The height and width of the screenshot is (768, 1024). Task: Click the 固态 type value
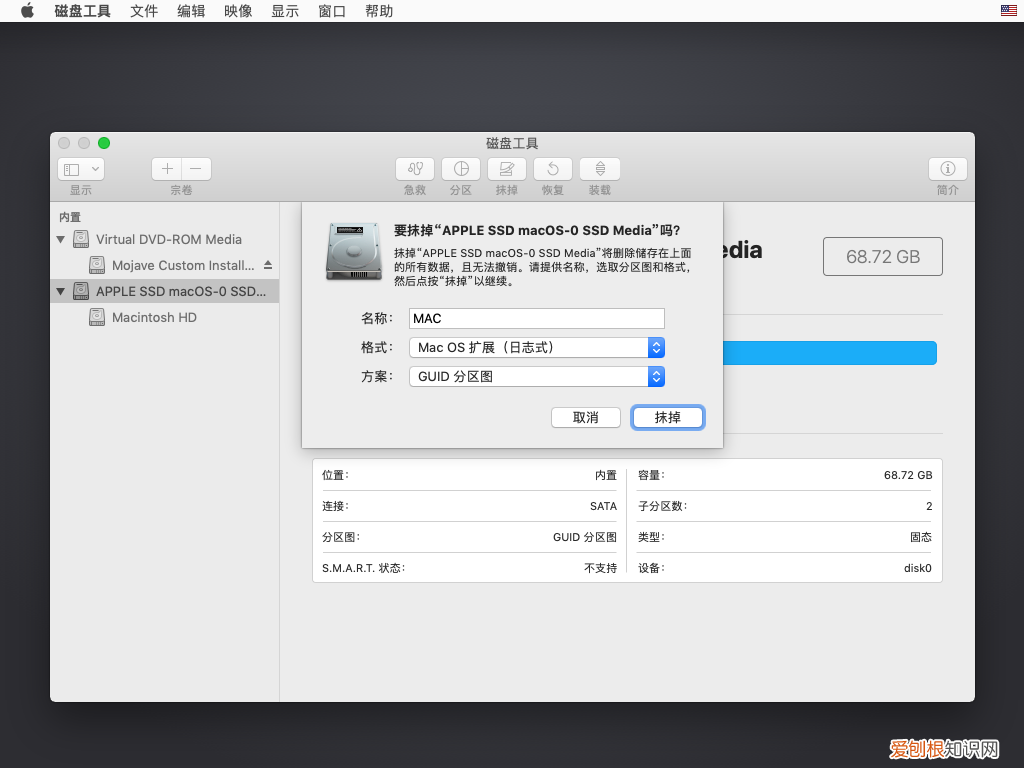(x=921, y=537)
